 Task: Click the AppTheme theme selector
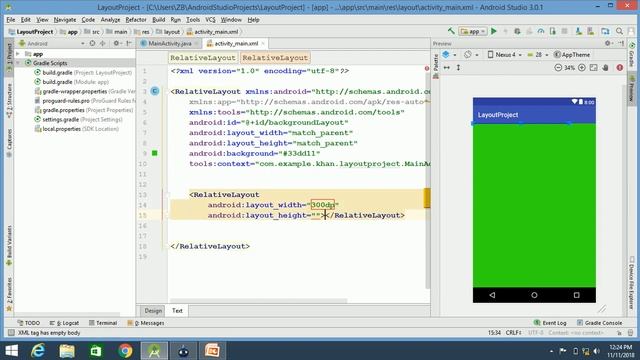click(x=572, y=55)
